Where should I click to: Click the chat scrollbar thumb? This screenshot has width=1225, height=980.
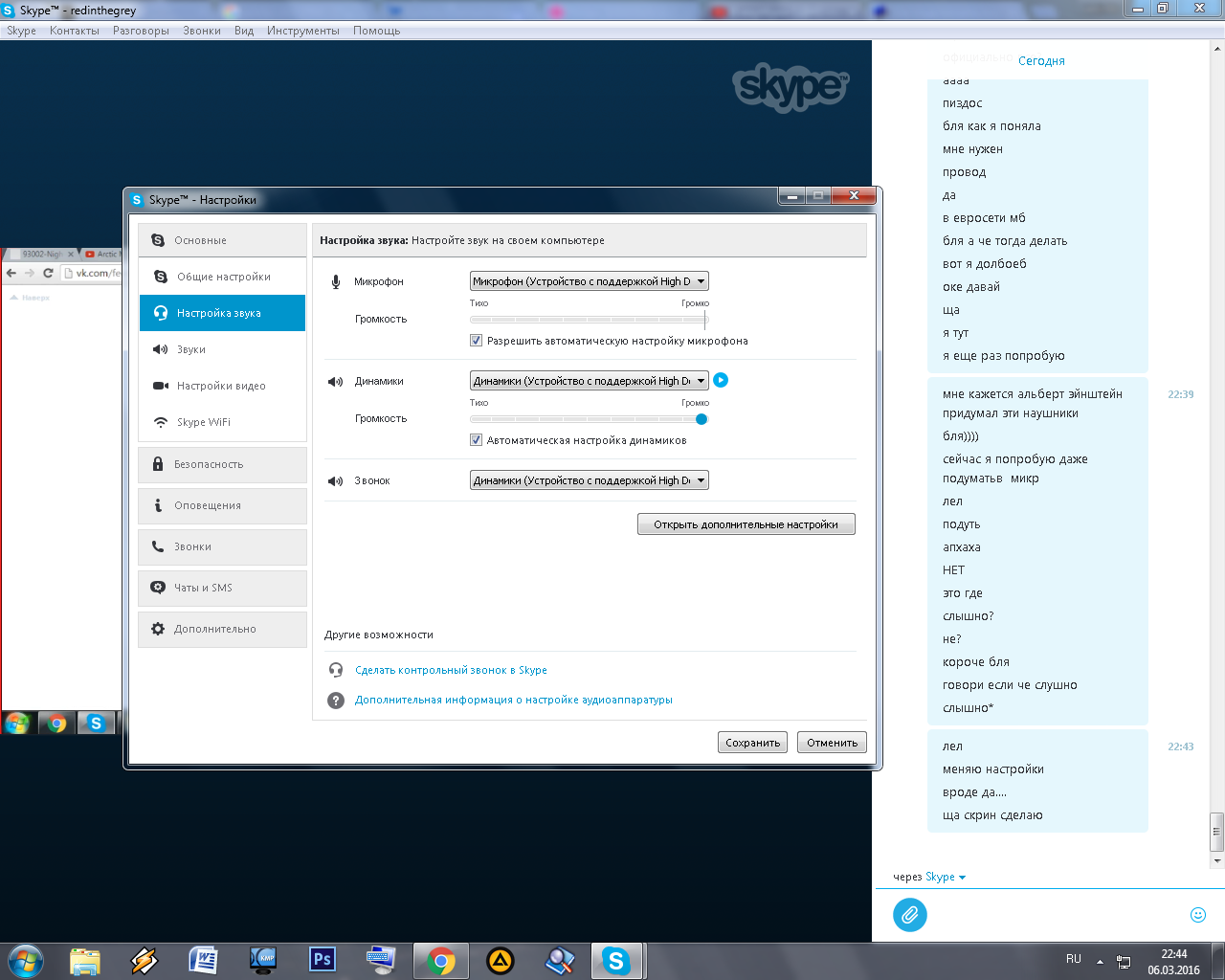point(1216,831)
